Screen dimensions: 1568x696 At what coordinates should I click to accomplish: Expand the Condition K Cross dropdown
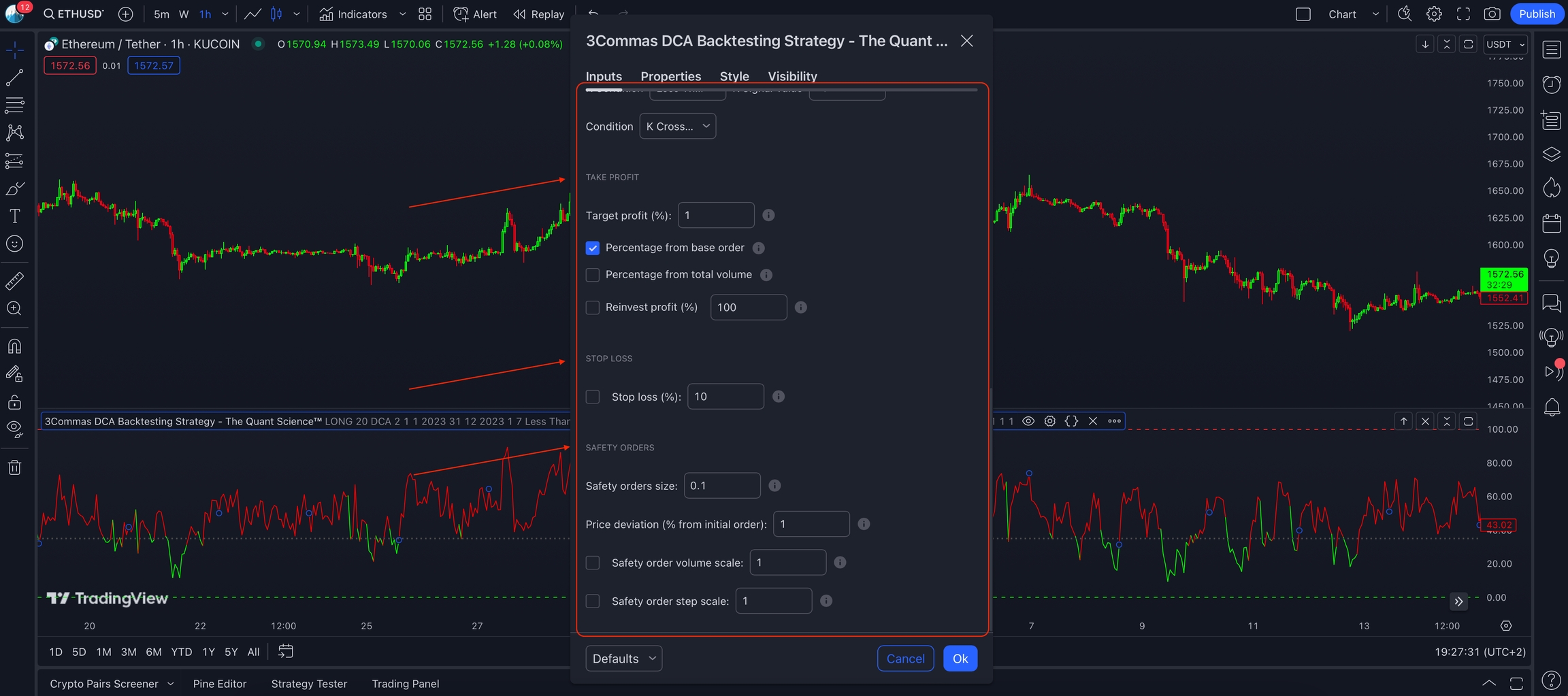click(677, 127)
